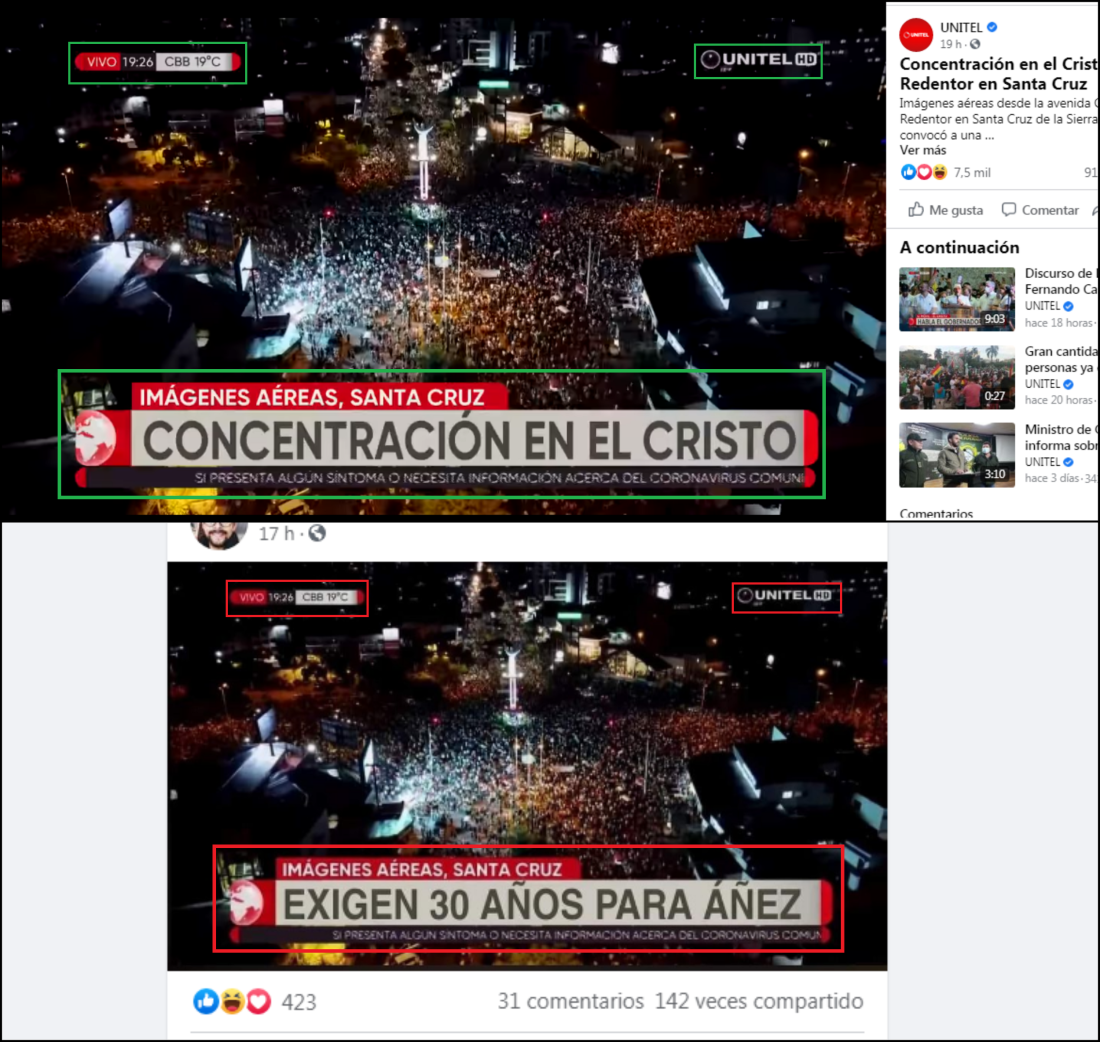Open the 0:27 Gran cantidad video thumbnail

[x=957, y=377]
